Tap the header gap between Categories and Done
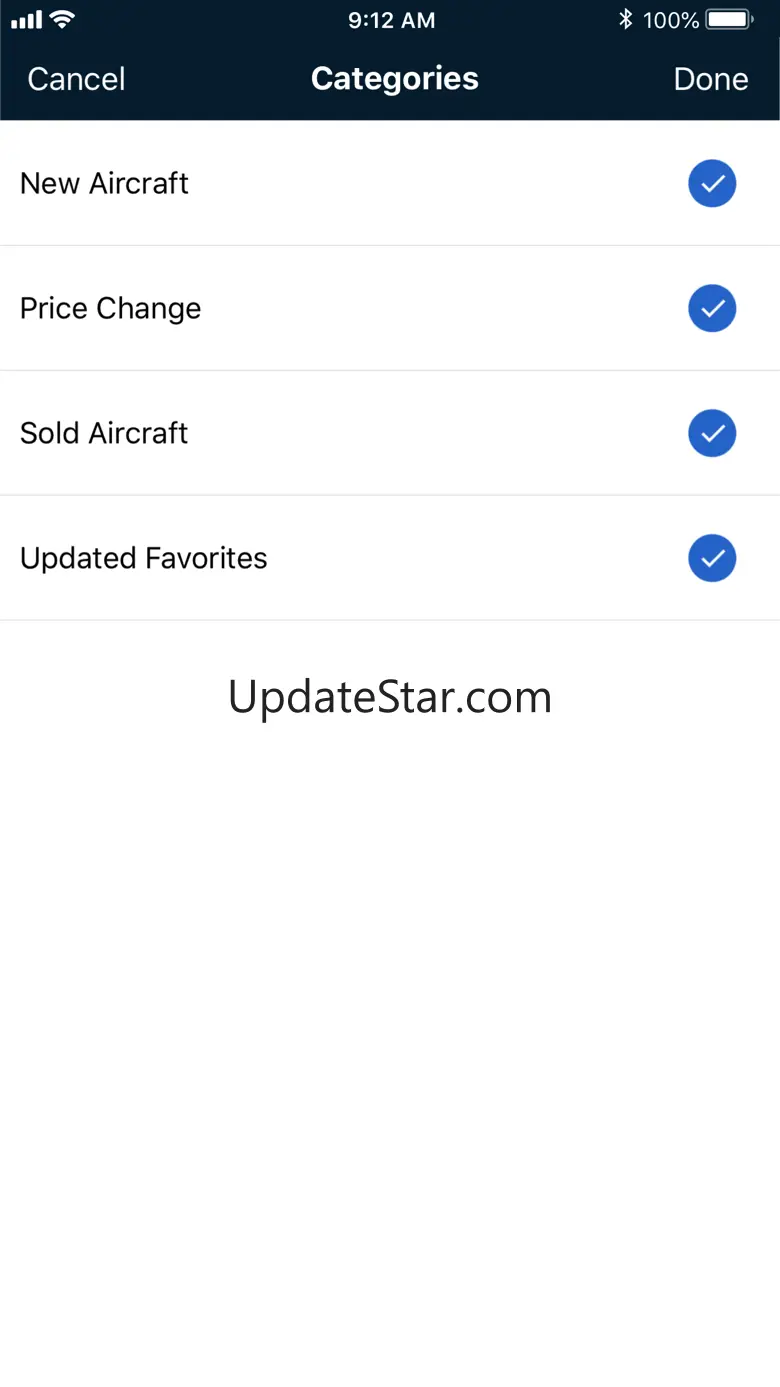The width and height of the screenshot is (780, 1387). coord(575,79)
